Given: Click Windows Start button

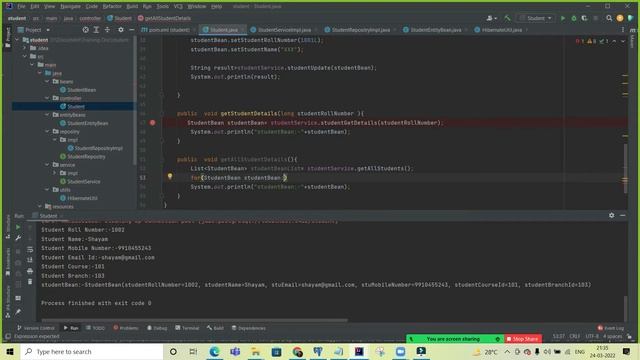Looking at the screenshot, I should (10, 351).
